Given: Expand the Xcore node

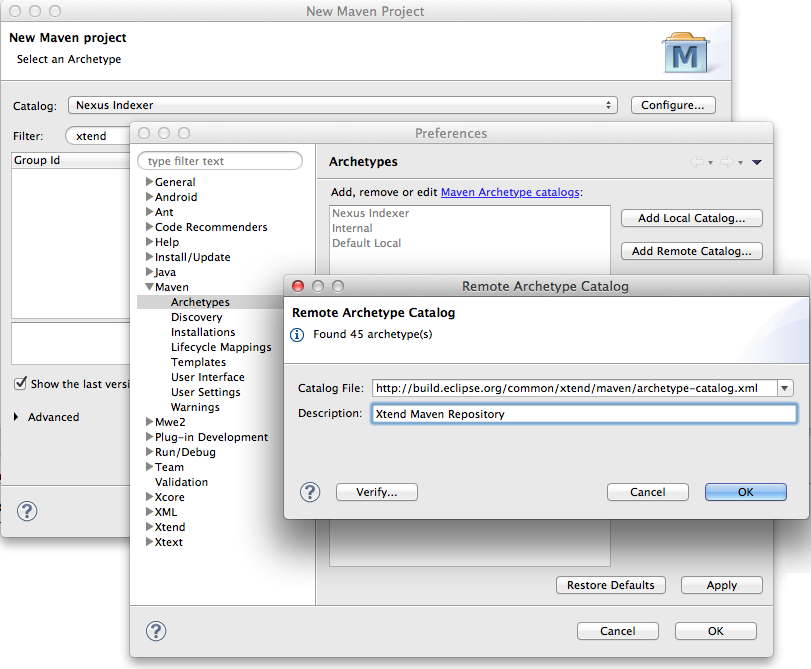Looking at the screenshot, I should [149, 497].
